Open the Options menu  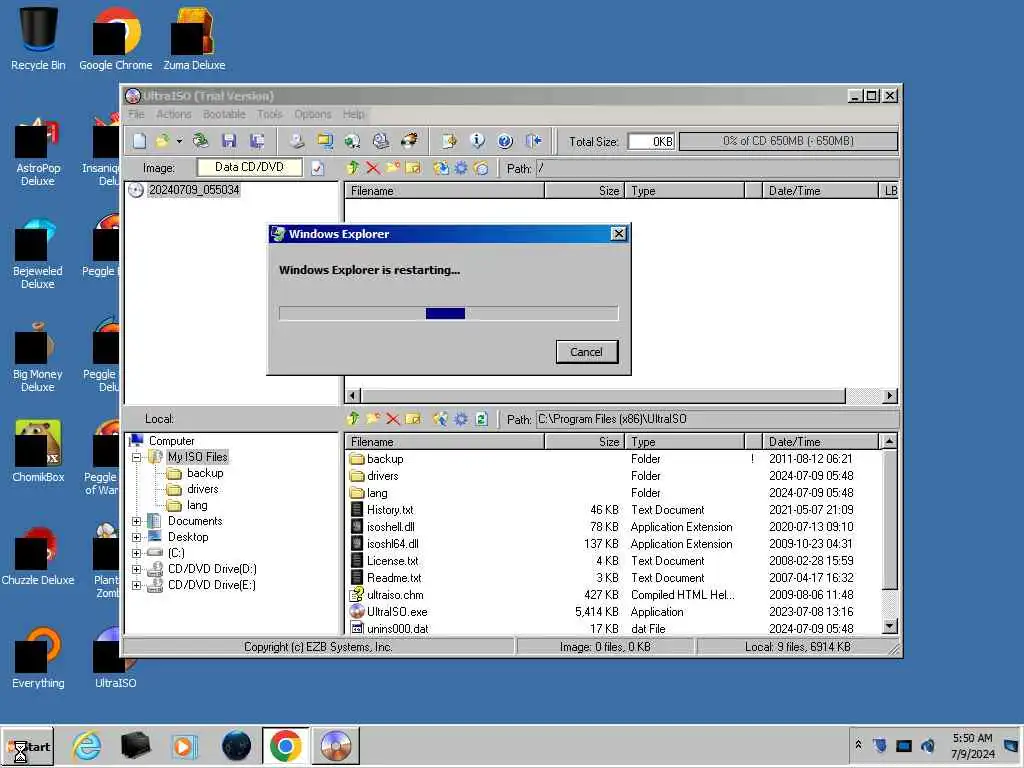[313, 114]
